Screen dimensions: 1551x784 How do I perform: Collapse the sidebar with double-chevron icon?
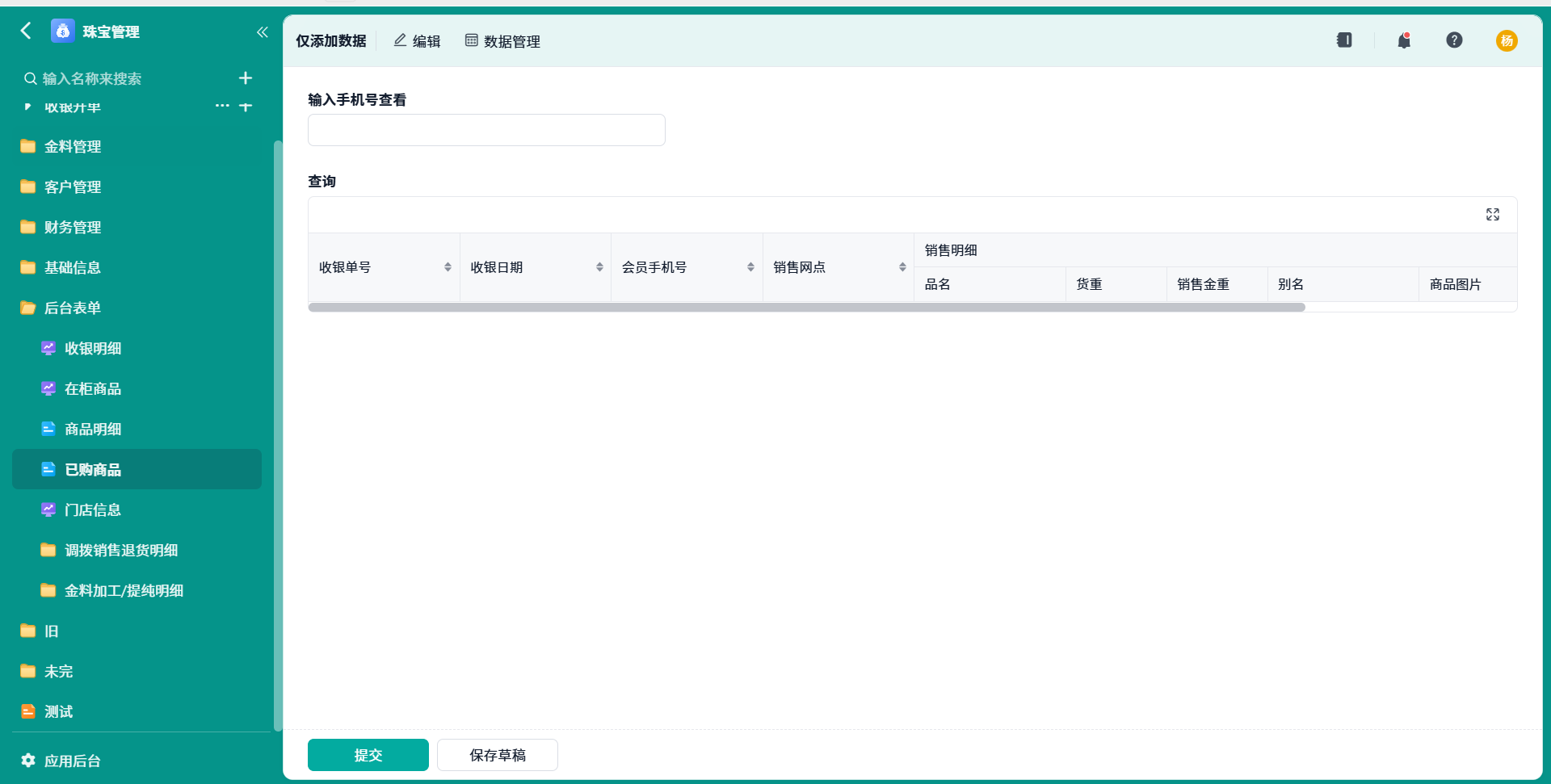[x=262, y=31]
